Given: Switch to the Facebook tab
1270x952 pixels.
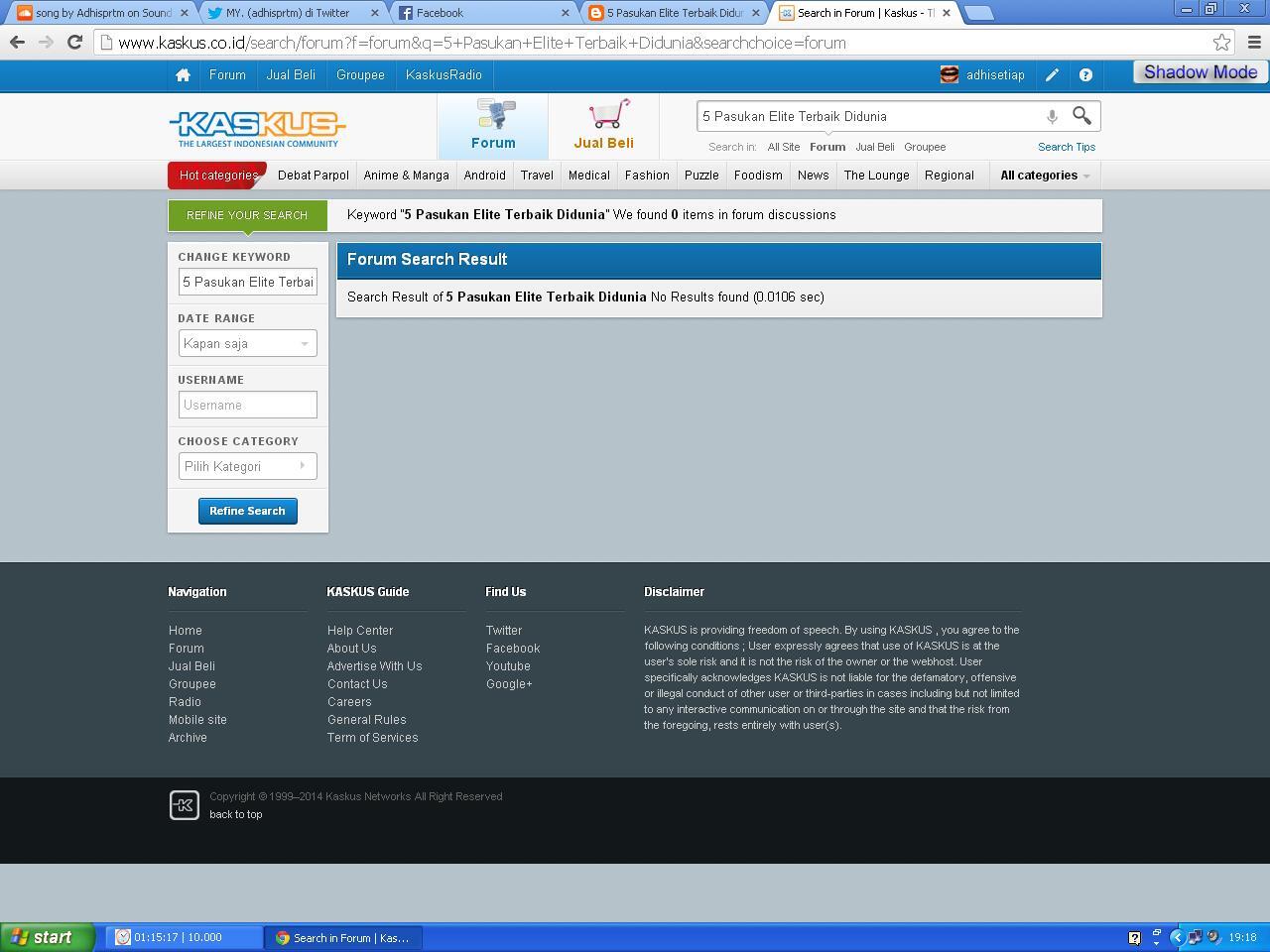Looking at the screenshot, I should point(481,13).
